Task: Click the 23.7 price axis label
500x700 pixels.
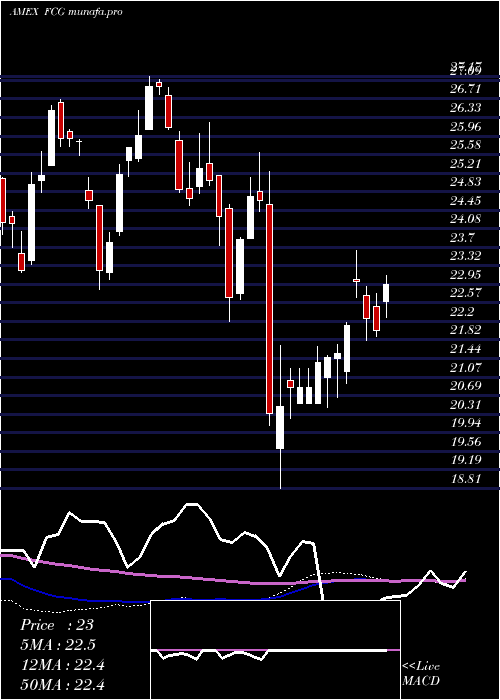Action: (x=462, y=238)
